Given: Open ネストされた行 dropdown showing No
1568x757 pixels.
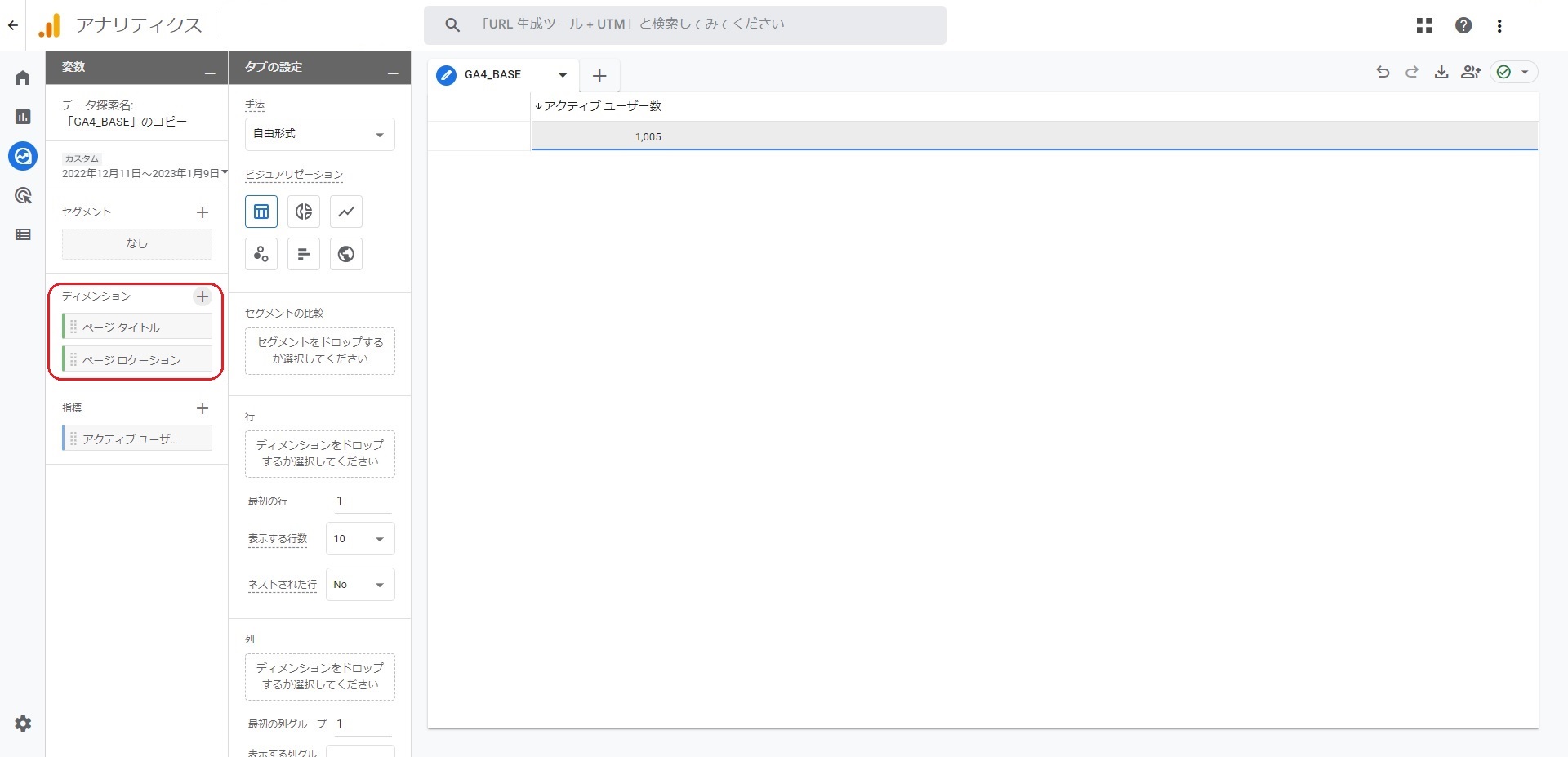Looking at the screenshot, I should (360, 585).
